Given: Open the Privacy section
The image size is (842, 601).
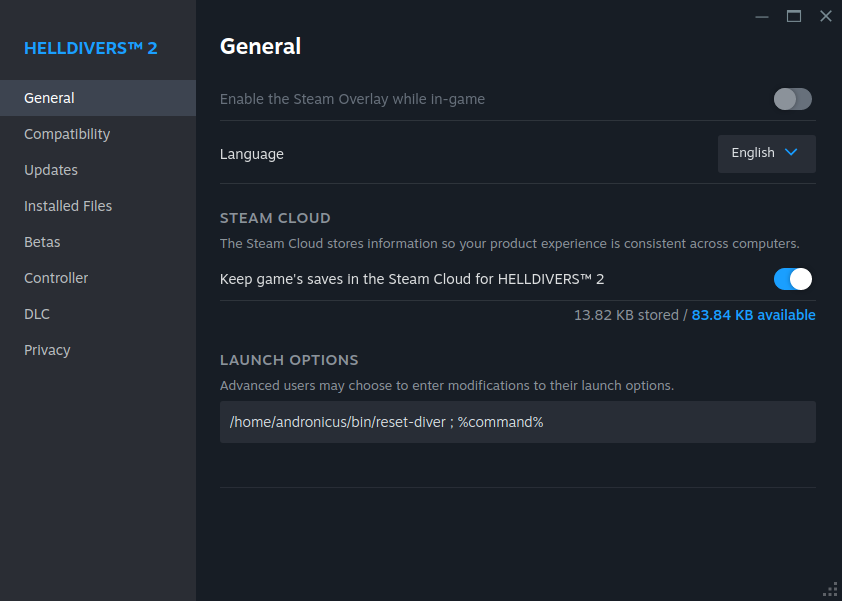Looking at the screenshot, I should click(47, 349).
